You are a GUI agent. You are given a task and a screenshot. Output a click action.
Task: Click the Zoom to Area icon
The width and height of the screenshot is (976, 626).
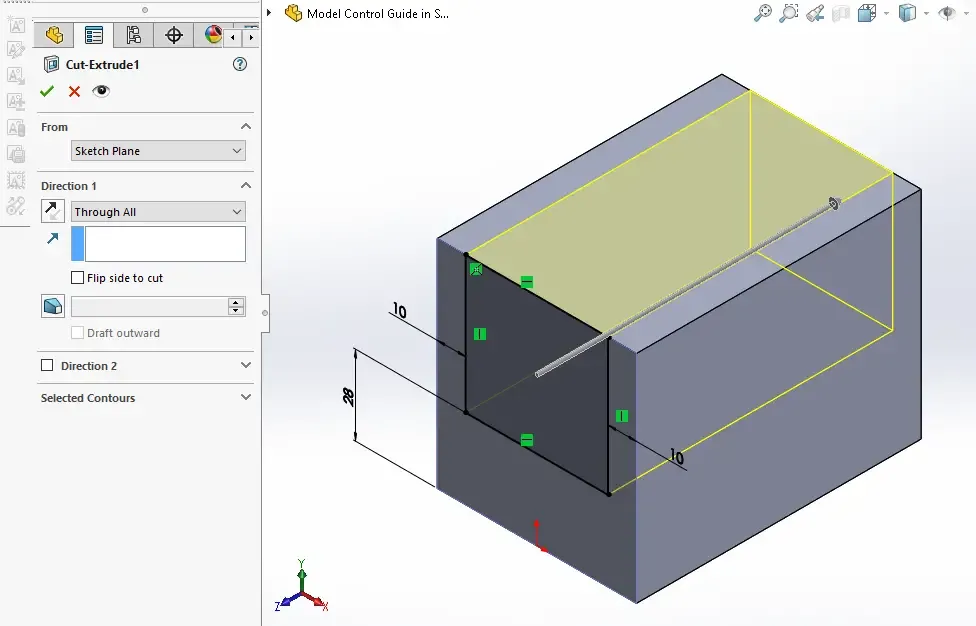[x=789, y=13]
